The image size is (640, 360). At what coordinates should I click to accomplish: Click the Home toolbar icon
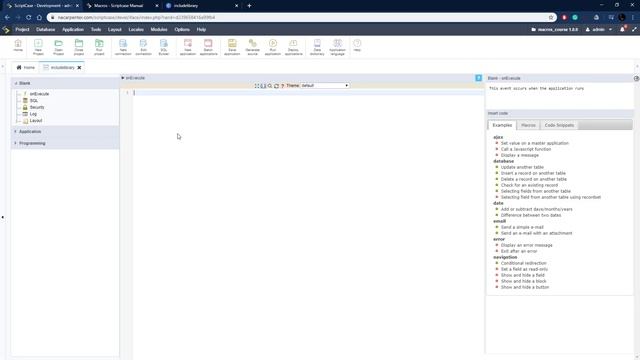coord(18,46)
